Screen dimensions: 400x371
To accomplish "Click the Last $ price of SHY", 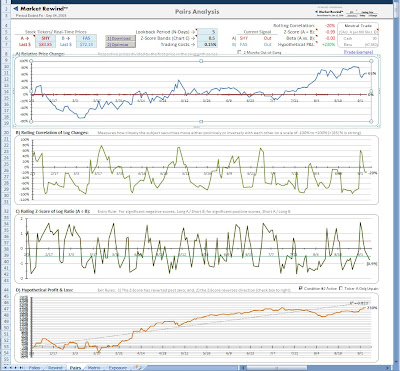I will tap(44, 44).
